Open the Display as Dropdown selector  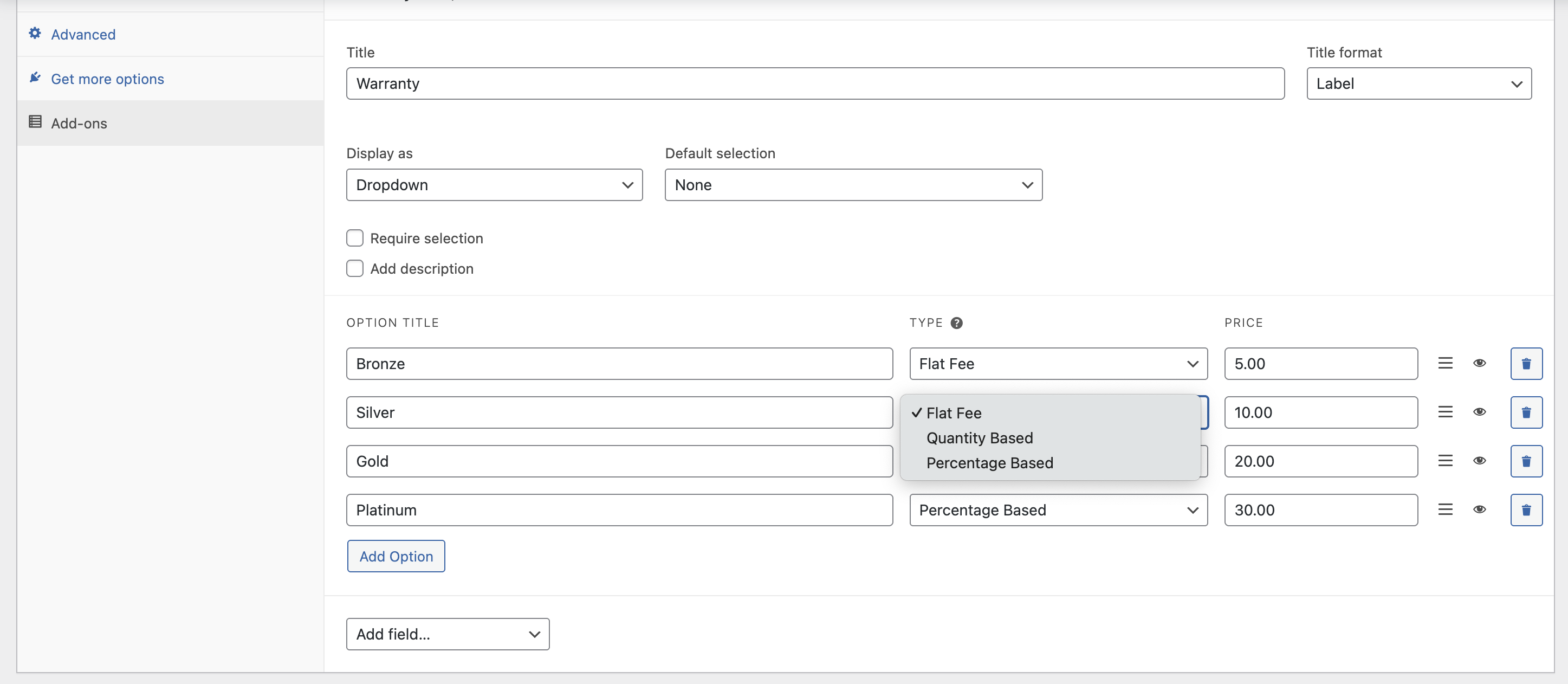pyautogui.click(x=494, y=185)
